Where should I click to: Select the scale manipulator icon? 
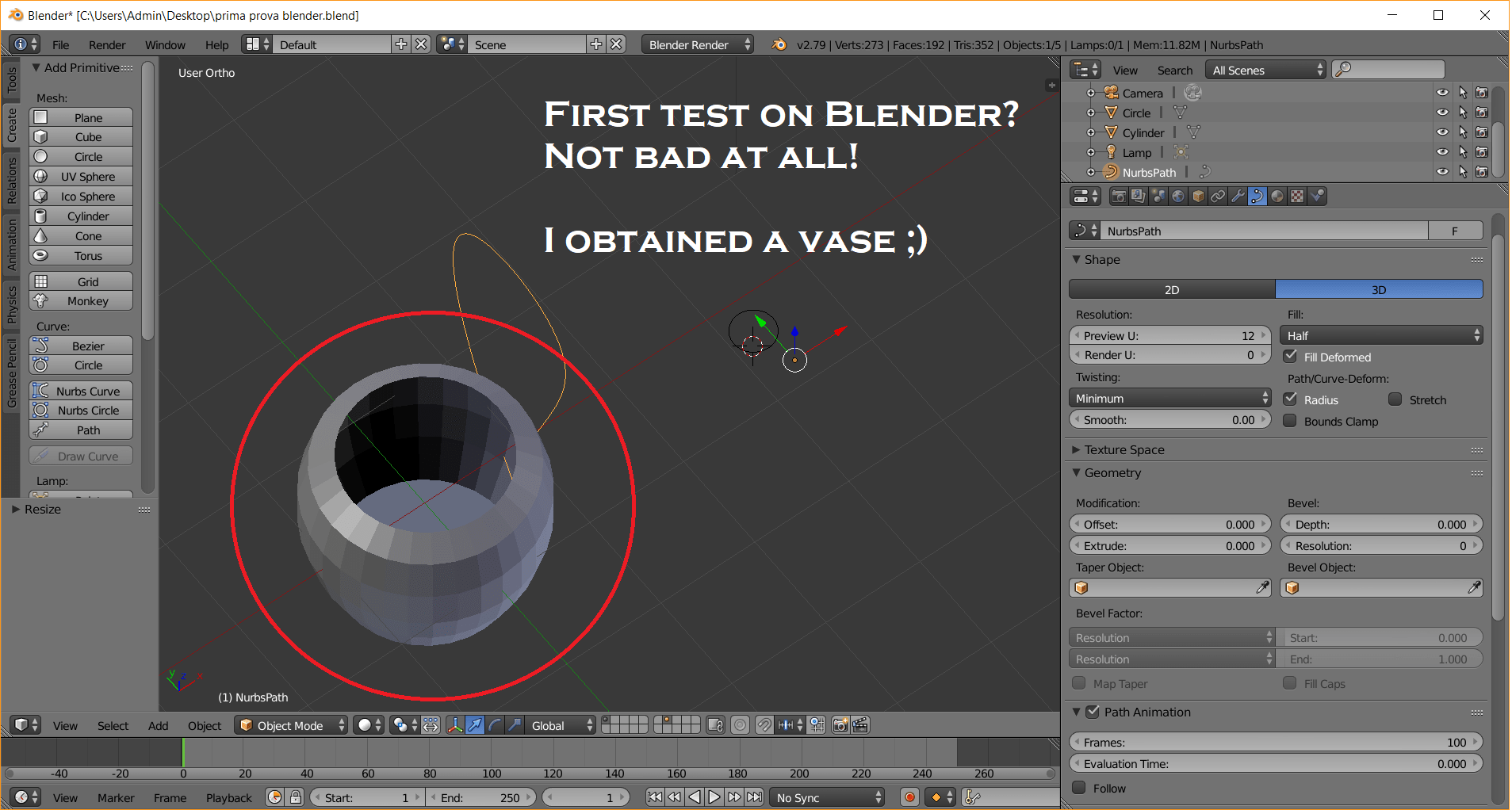[x=515, y=725]
